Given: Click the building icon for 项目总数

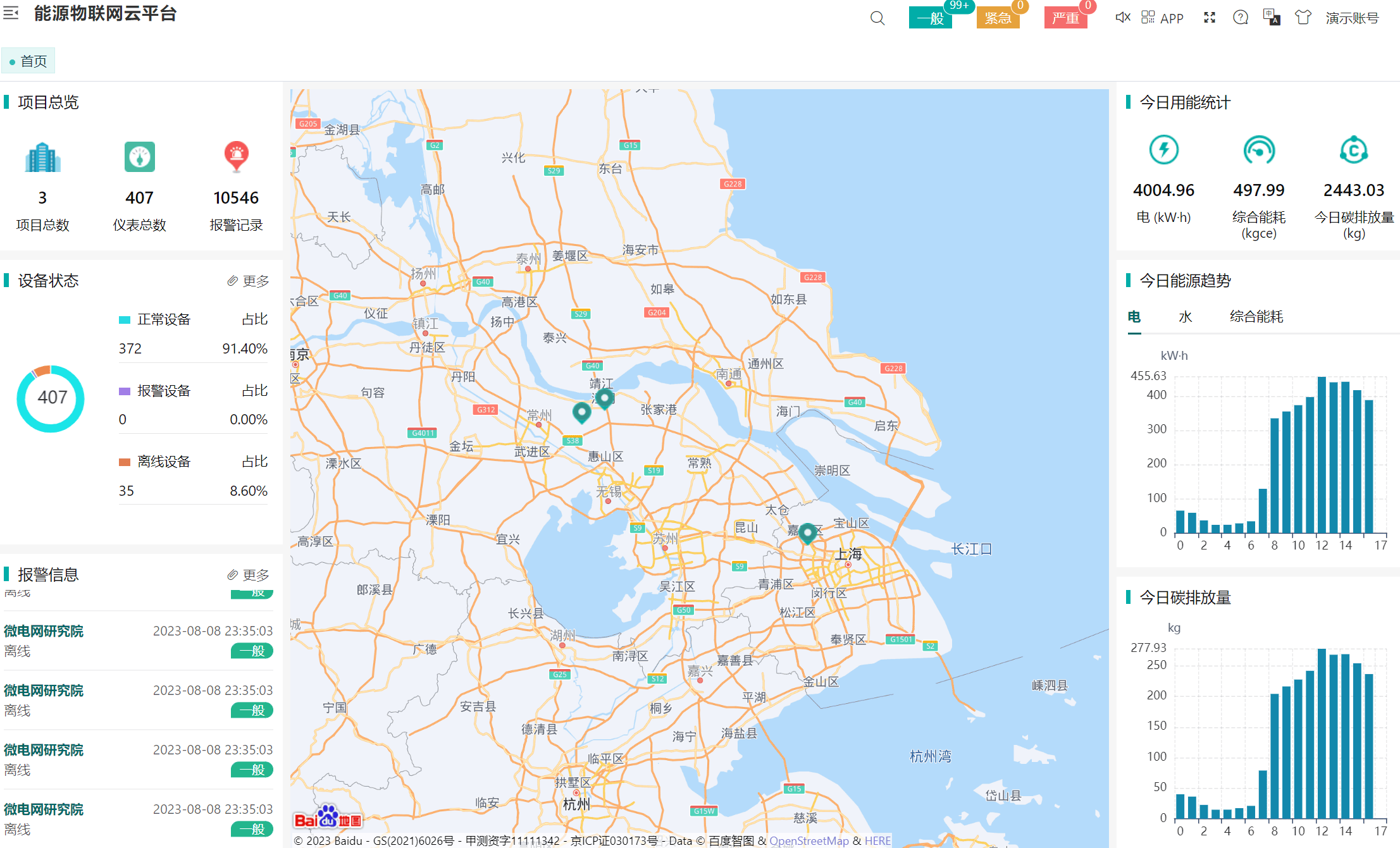Looking at the screenshot, I should [42, 157].
